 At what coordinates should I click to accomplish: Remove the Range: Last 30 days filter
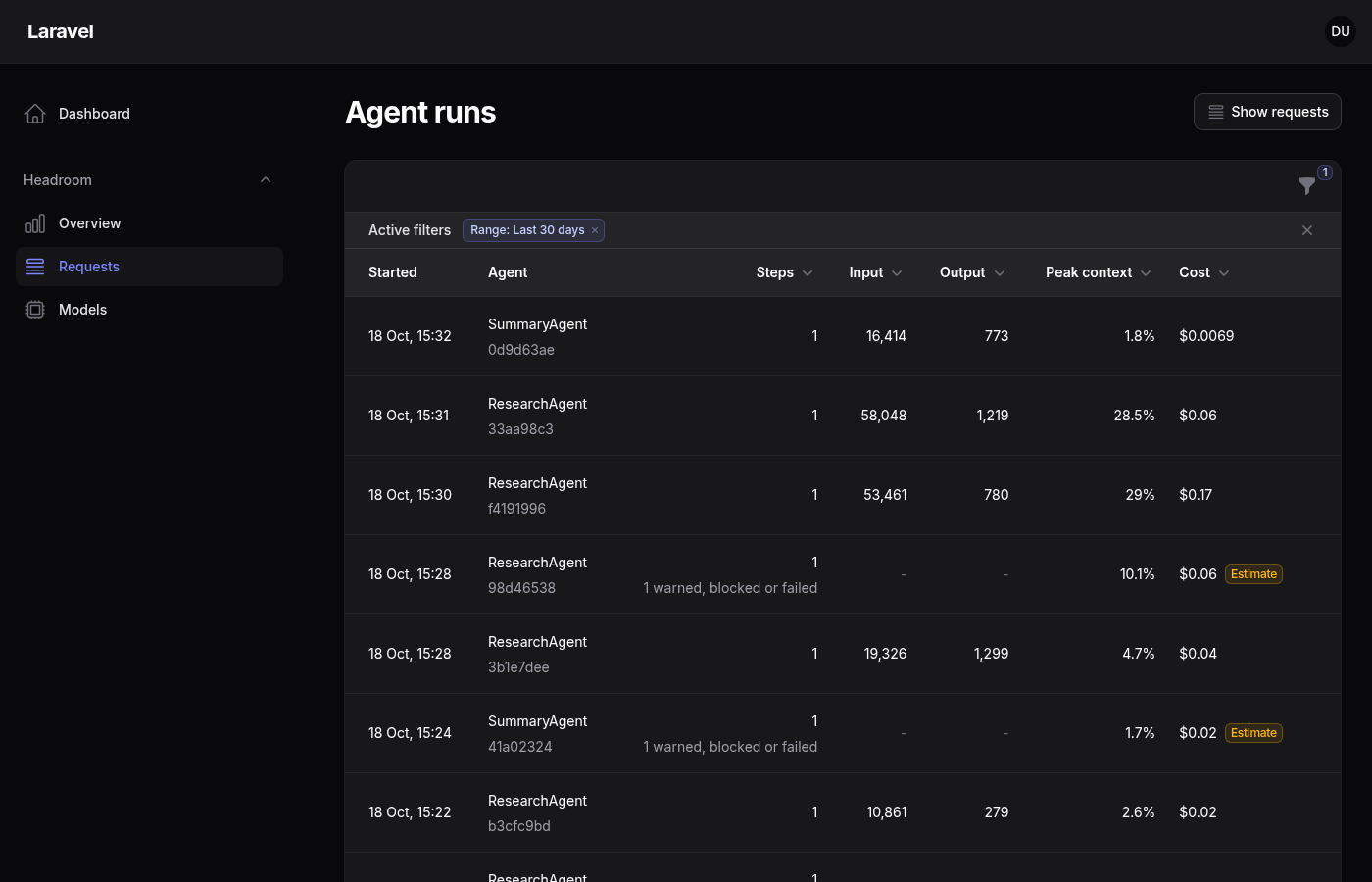pyautogui.click(x=595, y=230)
